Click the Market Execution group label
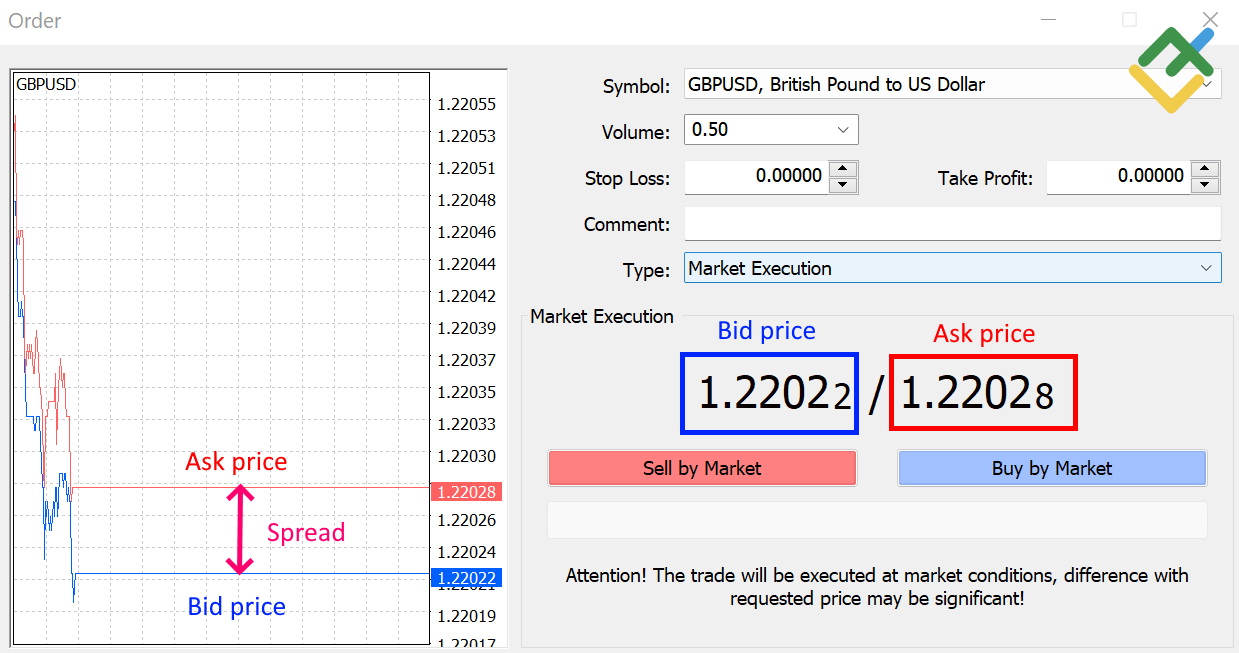 coord(602,316)
